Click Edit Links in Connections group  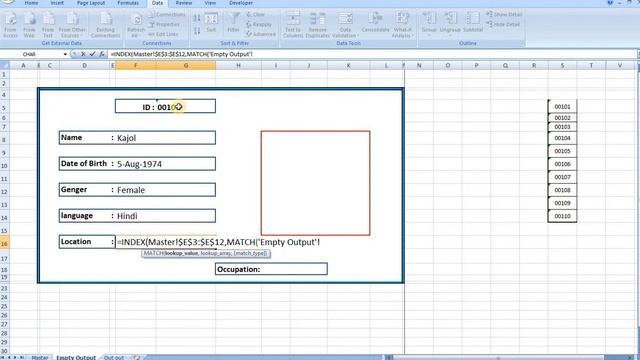[163, 34]
